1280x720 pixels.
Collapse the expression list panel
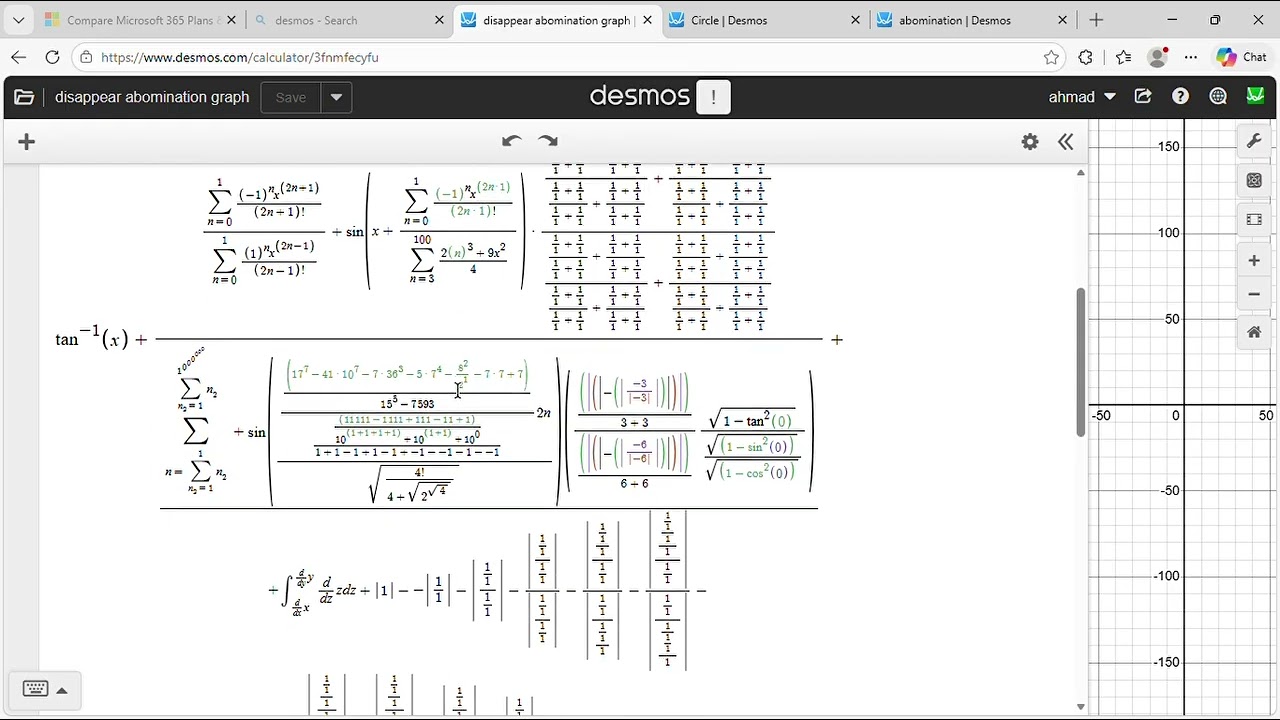[1066, 142]
